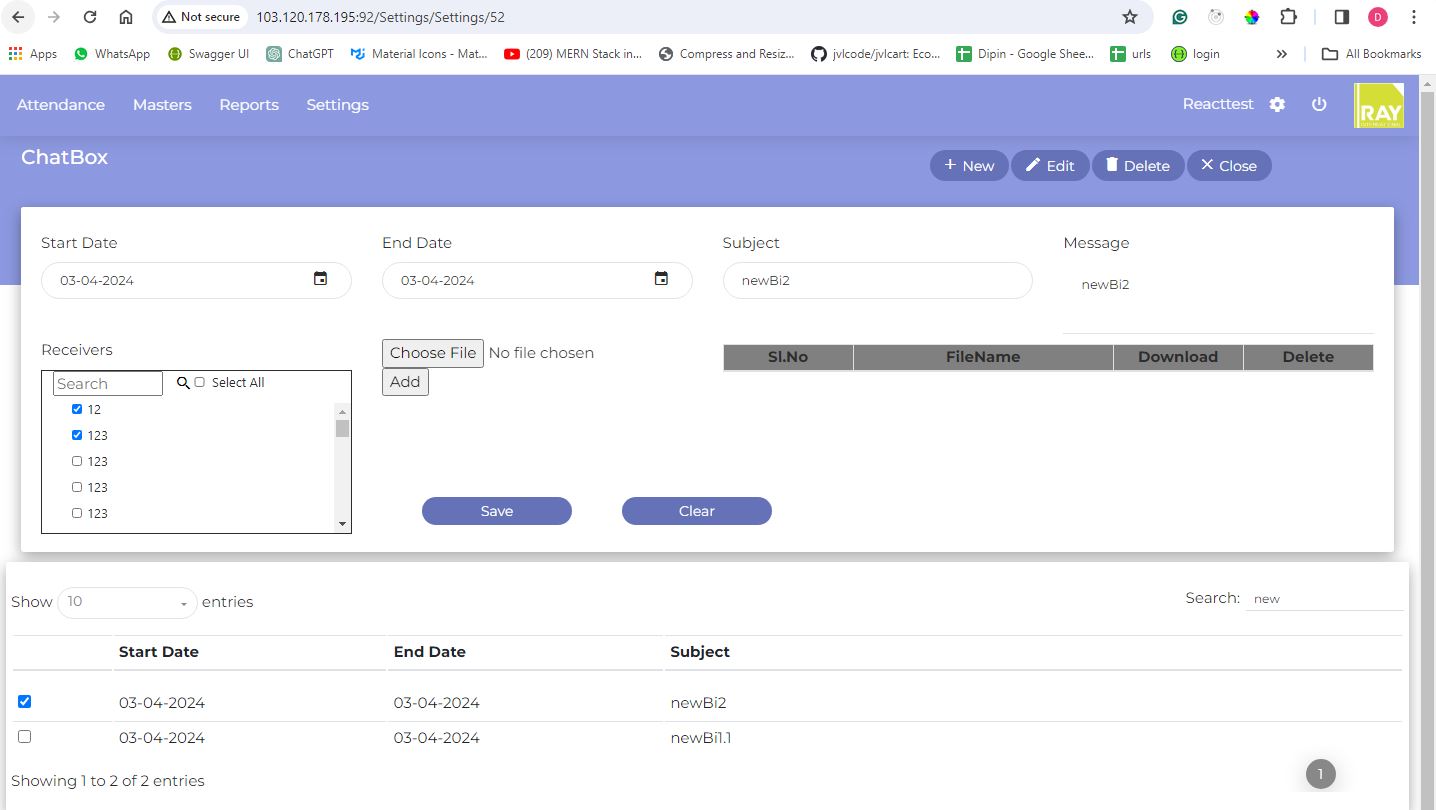Uncheck the receiver labeled 12
This screenshot has width=1436, height=810.
coord(77,409)
